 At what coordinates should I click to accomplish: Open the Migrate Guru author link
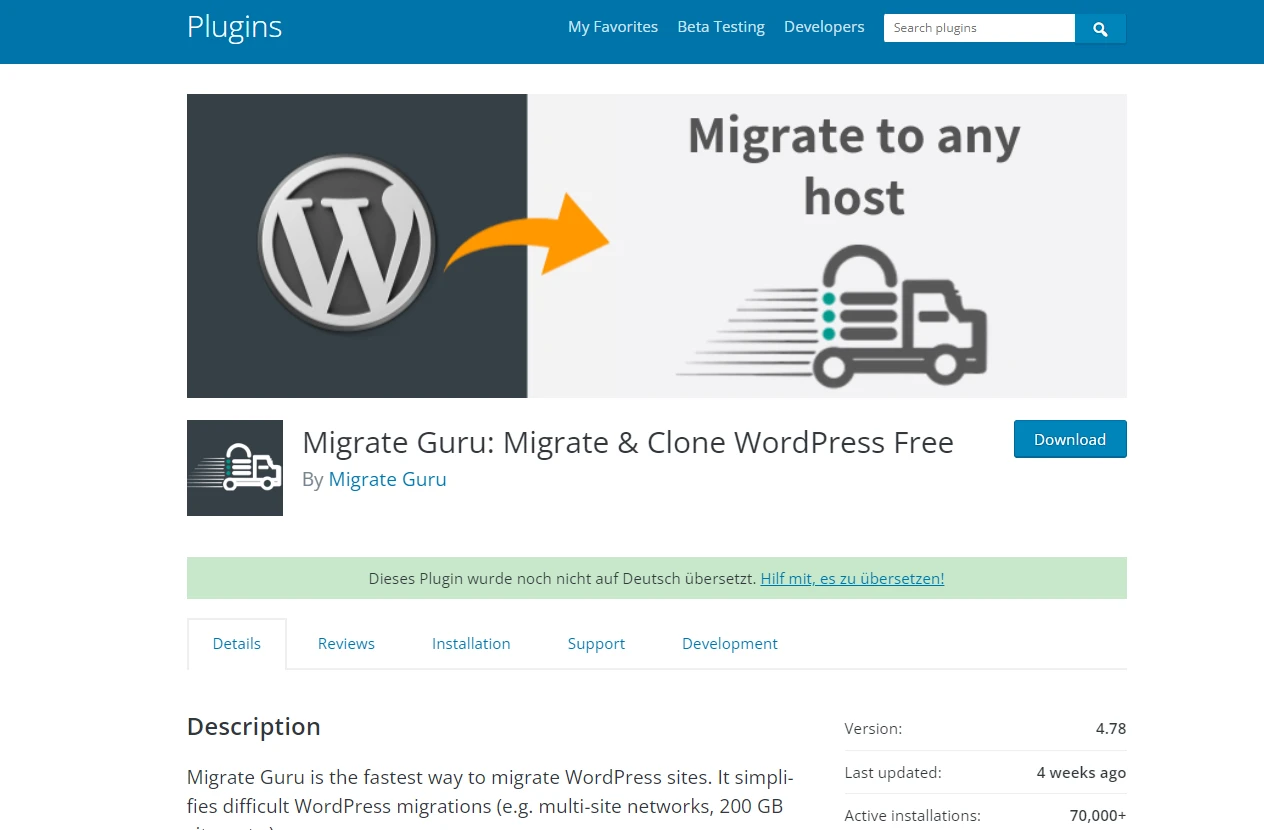click(387, 479)
